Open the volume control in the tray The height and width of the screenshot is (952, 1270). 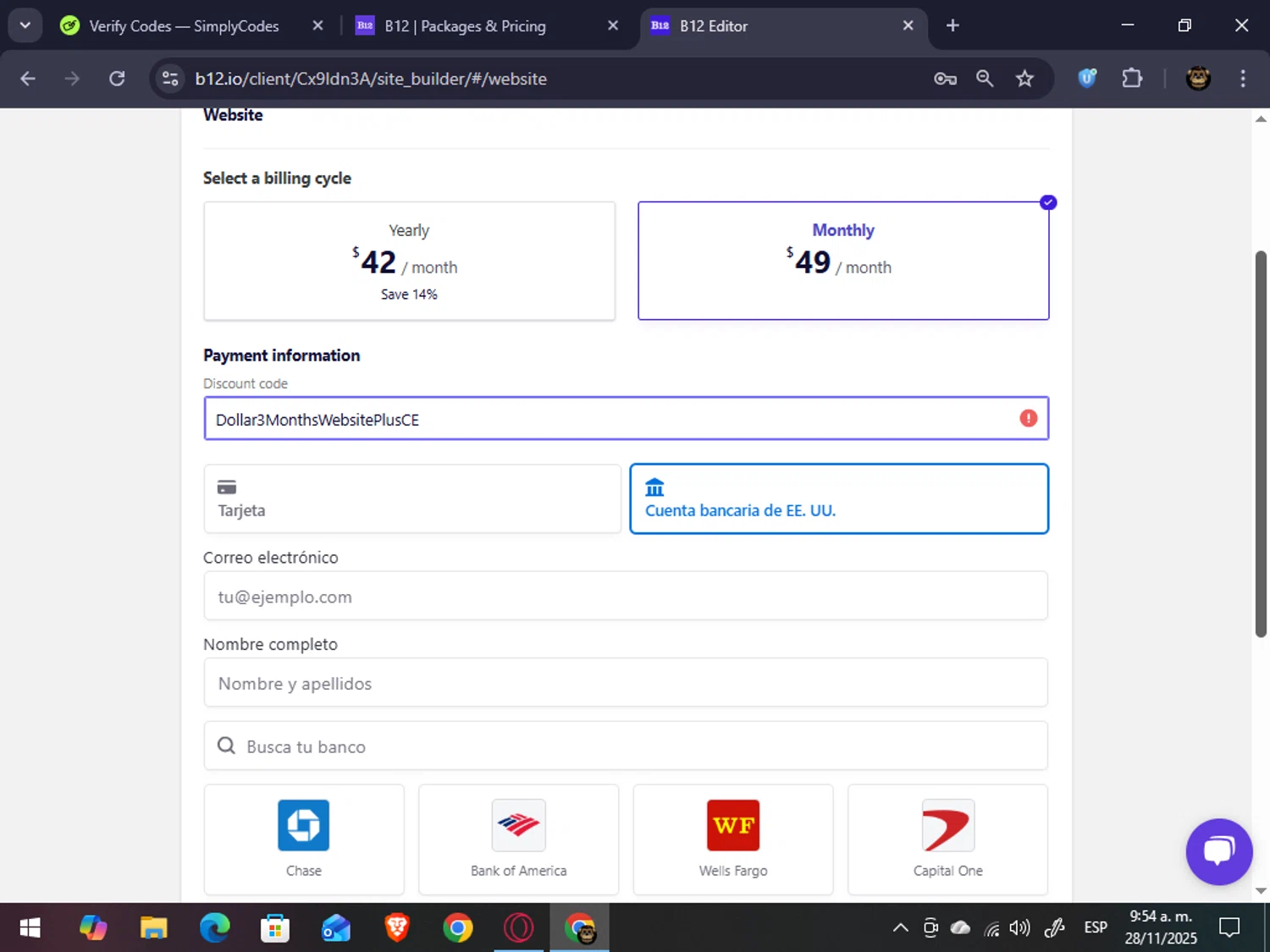point(1020,928)
